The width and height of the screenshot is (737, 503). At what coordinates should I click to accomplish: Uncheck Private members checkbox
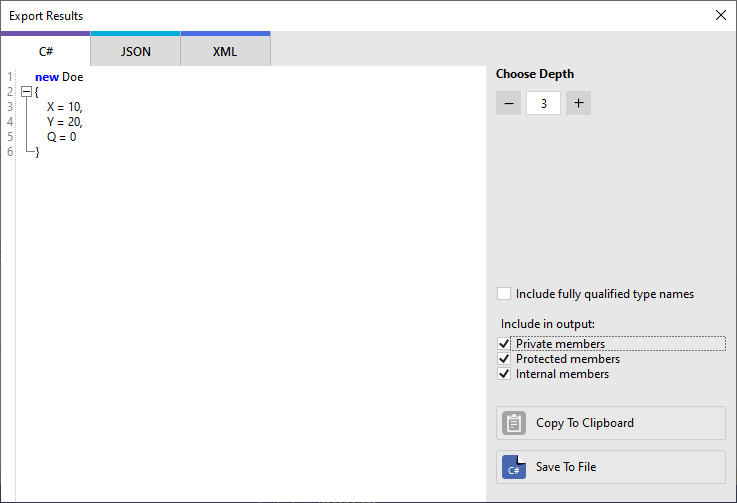click(x=504, y=344)
